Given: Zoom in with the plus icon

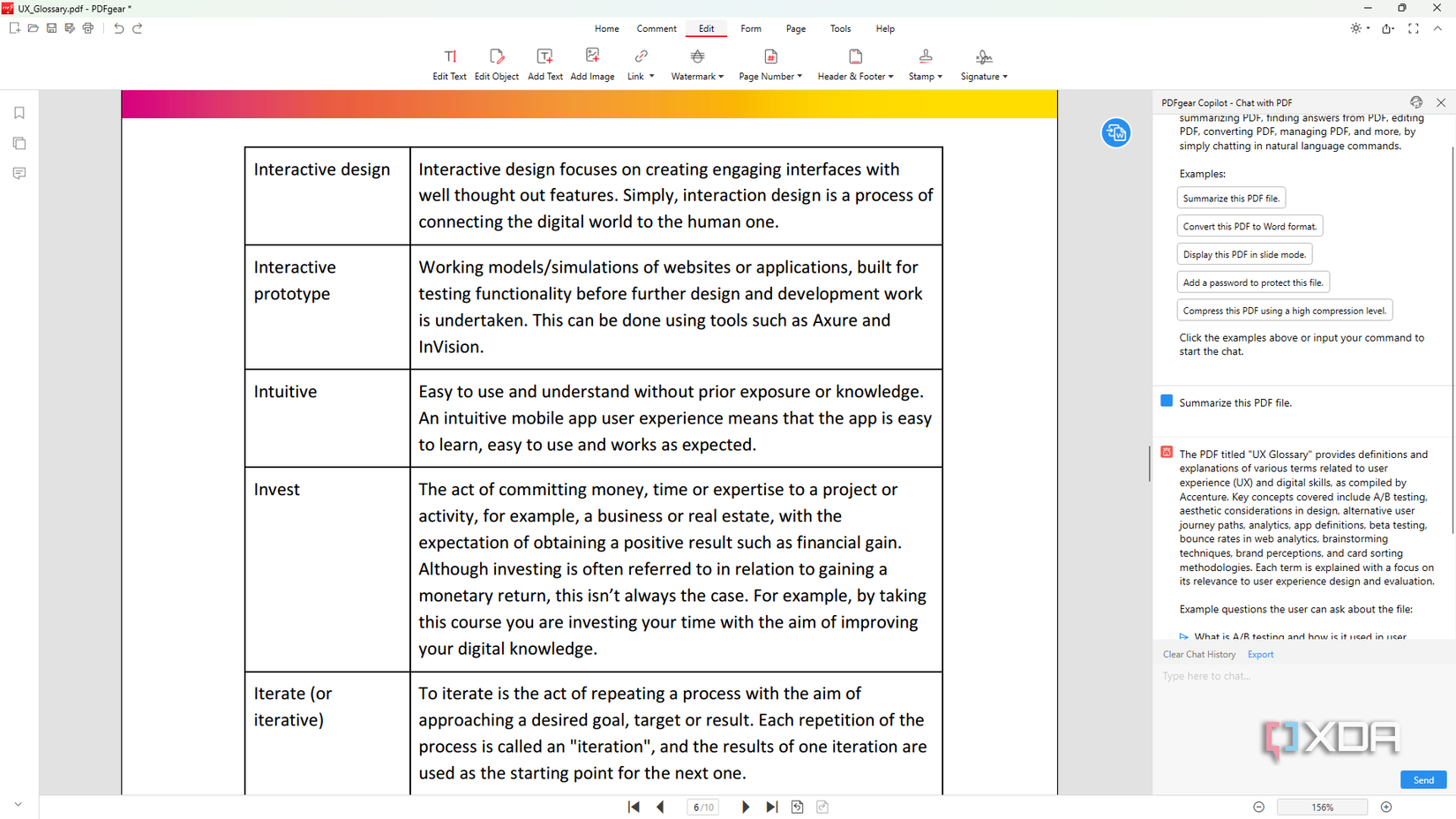Looking at the screenshot, I should tap(1386, 807).
